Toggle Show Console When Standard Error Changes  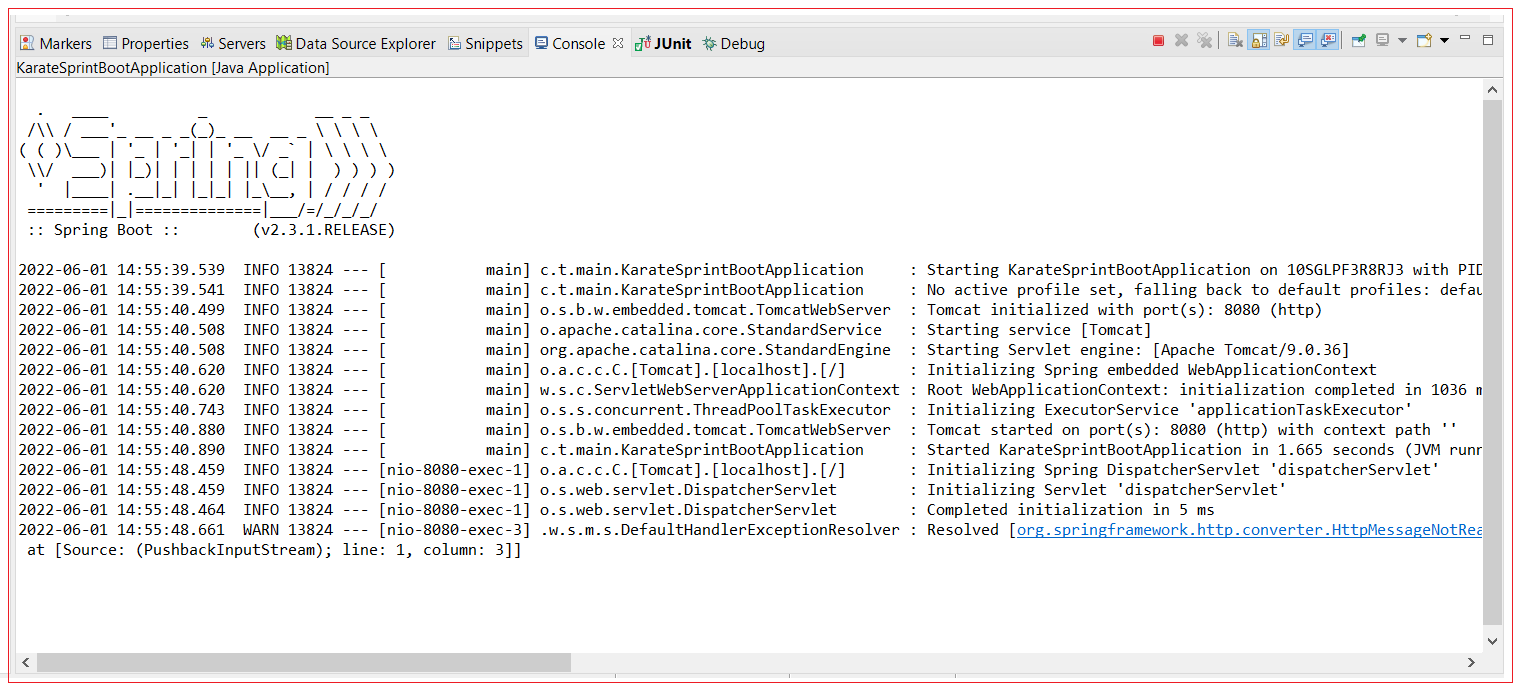1327,41
